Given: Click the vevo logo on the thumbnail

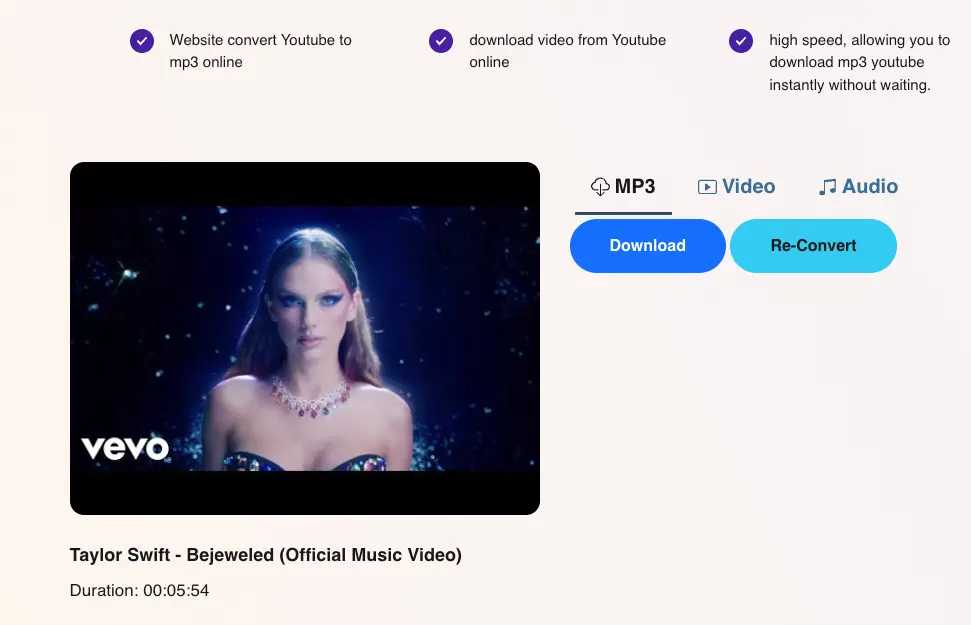Looking at the screenshot, I should coord(125,448).
